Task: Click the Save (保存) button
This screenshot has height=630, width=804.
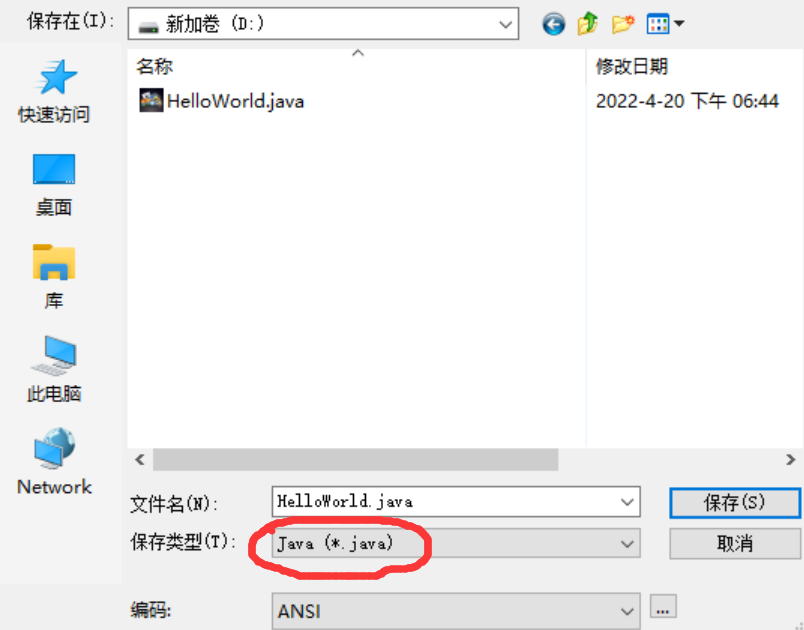Action: [x=734, y=503]
